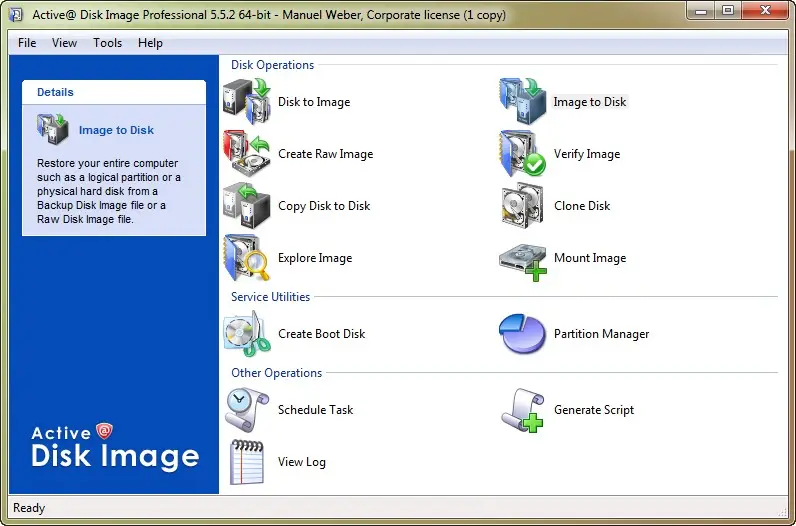Open the File menu
The height and width of the screenshot is (526, 796).
[x=27, y=43]
